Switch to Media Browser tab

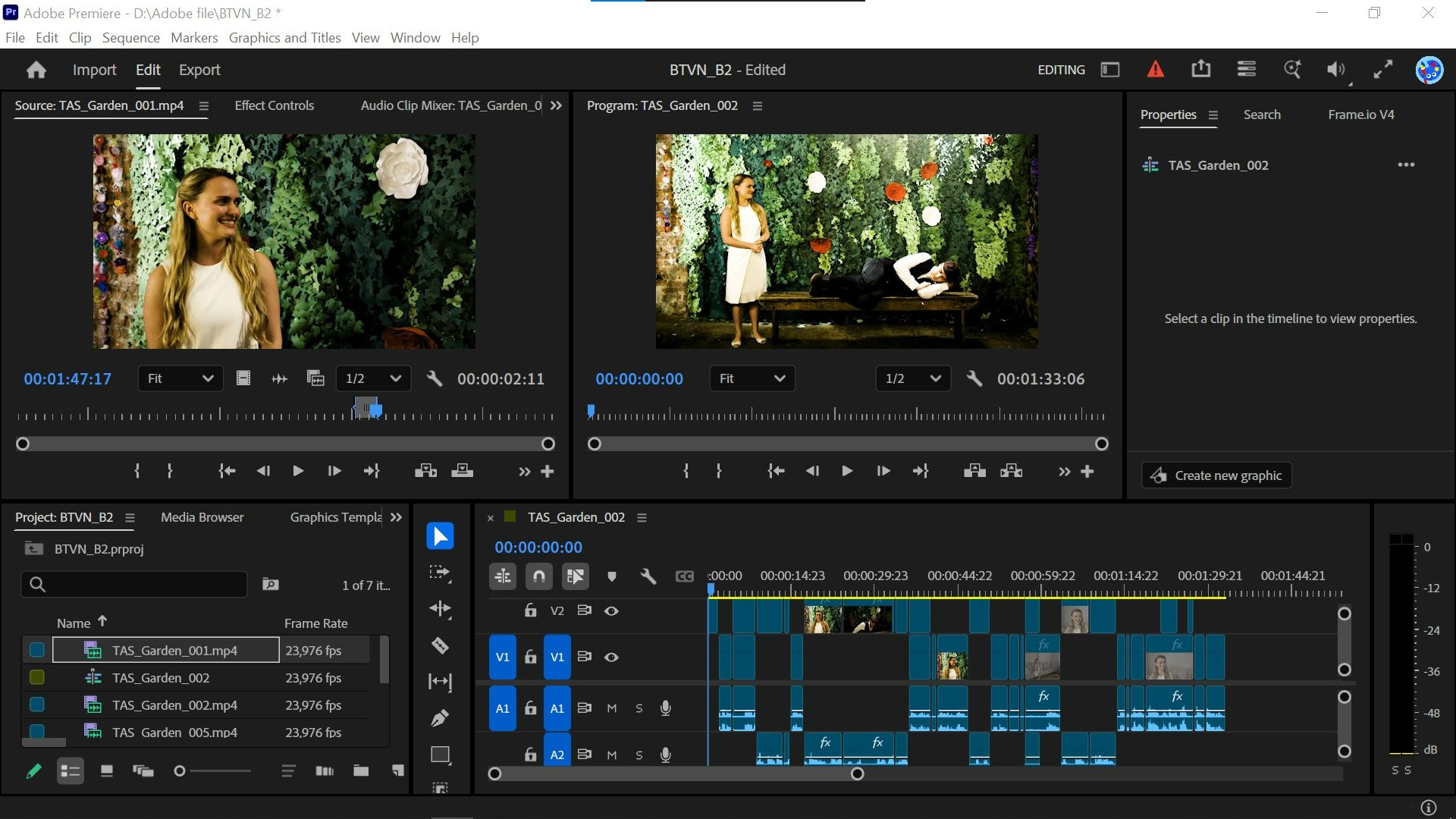(x=202, y=517)
